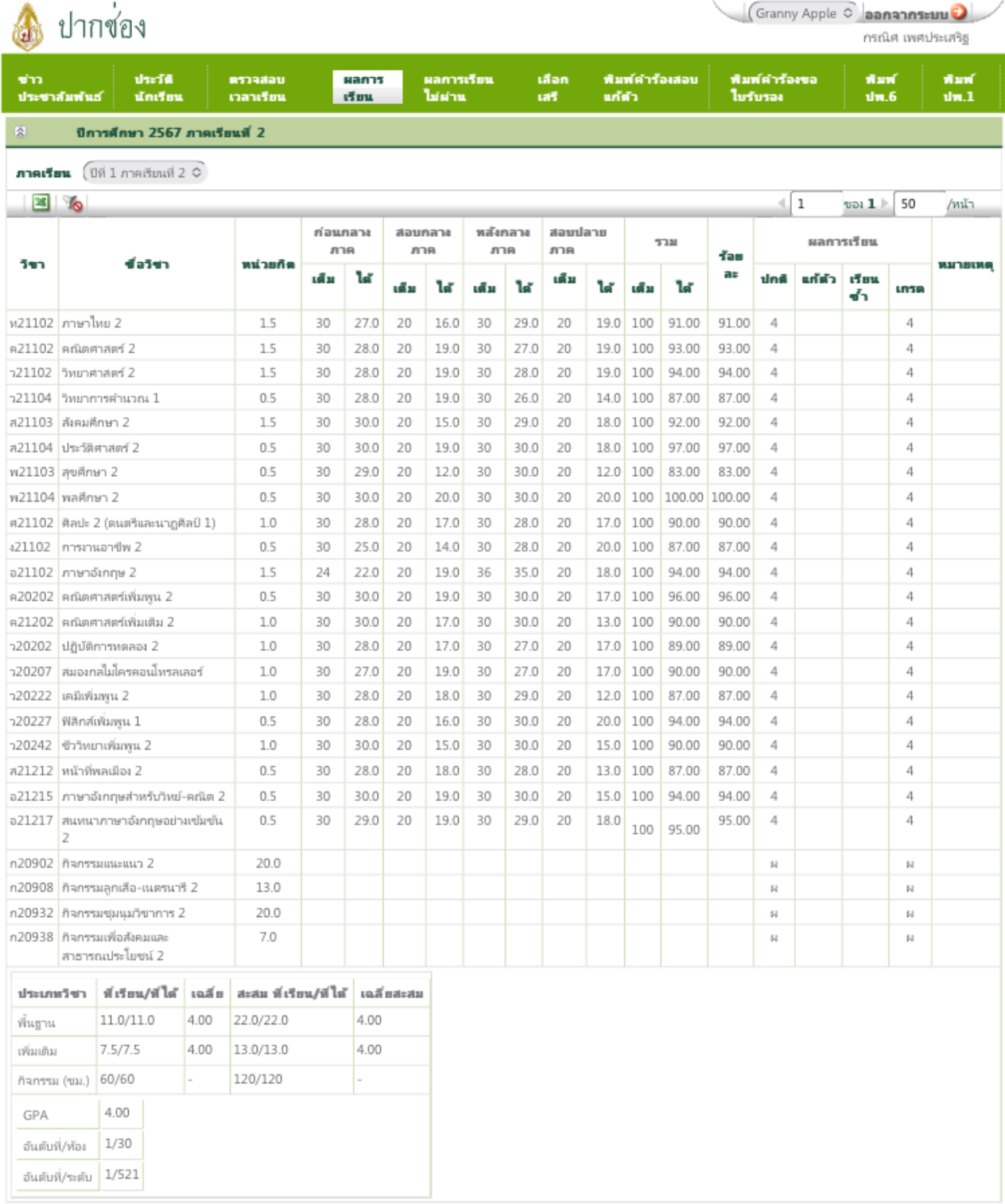Click the GPA value 4.00
This screenshot has width=1005, height=1204.
tap(117, 1113)
